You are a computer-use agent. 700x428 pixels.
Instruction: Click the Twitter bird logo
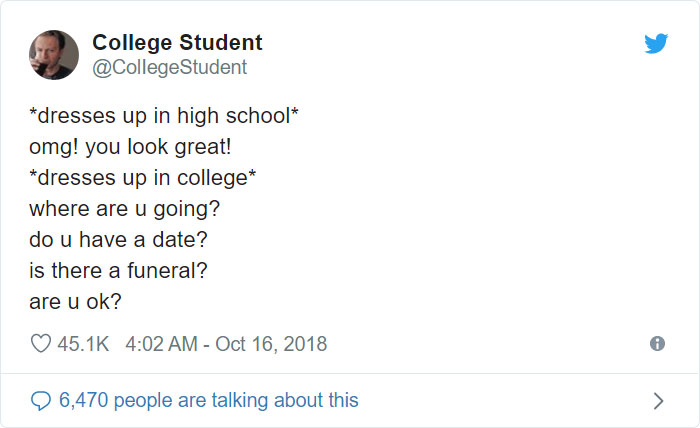(x=656, y=44)
